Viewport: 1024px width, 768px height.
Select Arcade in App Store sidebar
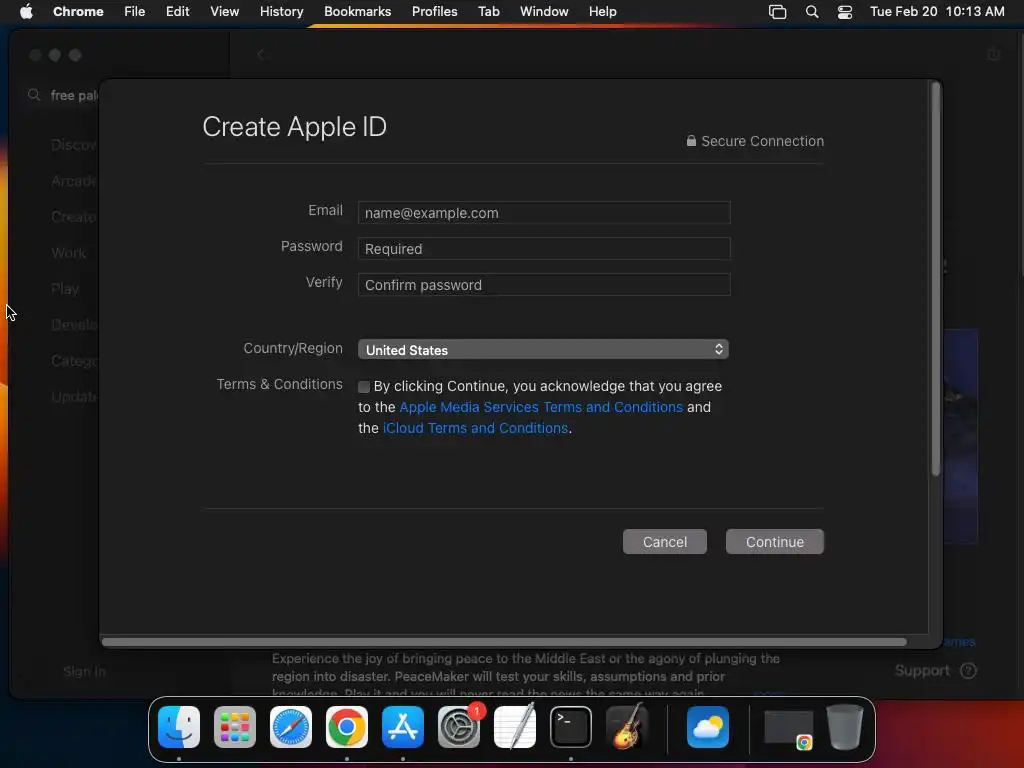coord(74,181)
